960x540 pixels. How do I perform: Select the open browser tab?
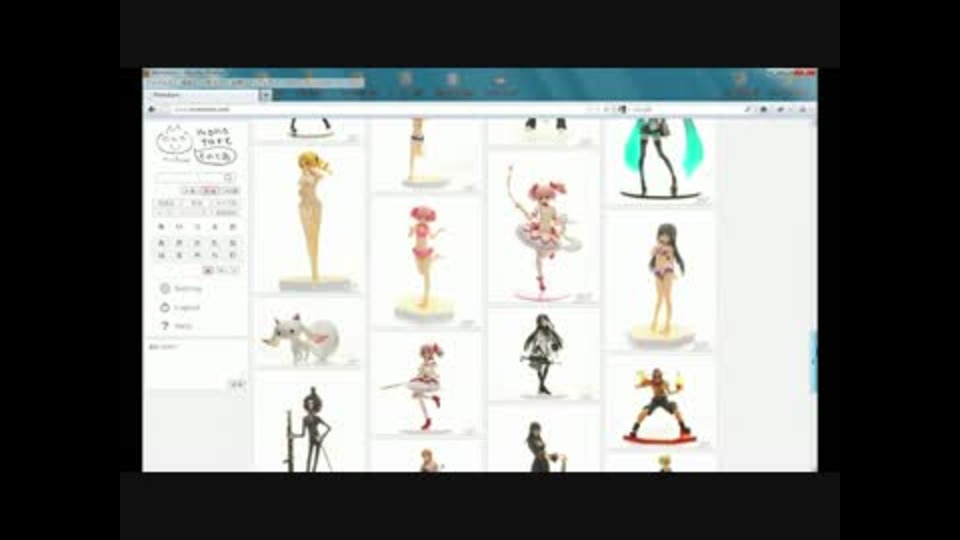202,96
